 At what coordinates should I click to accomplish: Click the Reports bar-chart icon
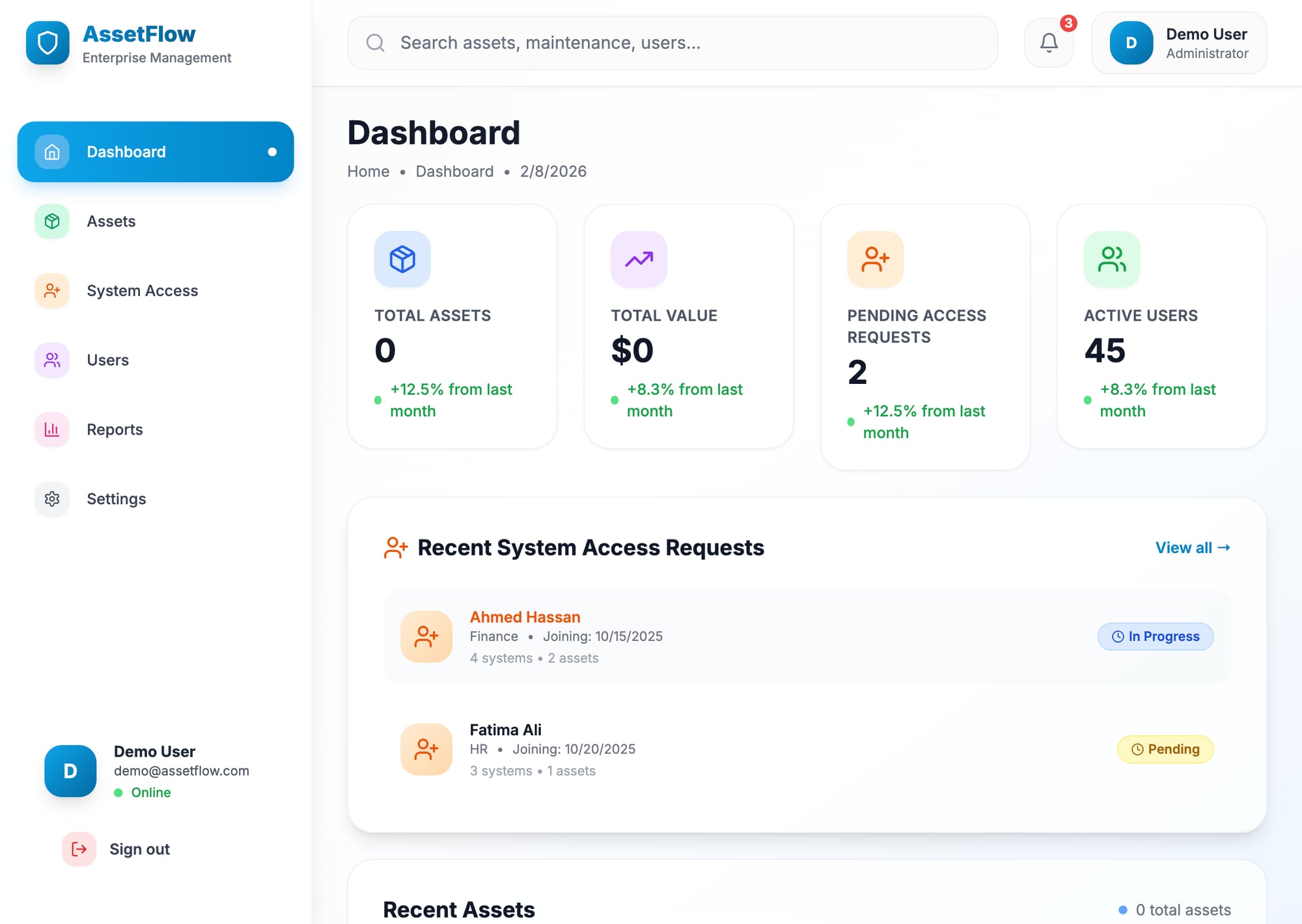click(x=51, y=429)
